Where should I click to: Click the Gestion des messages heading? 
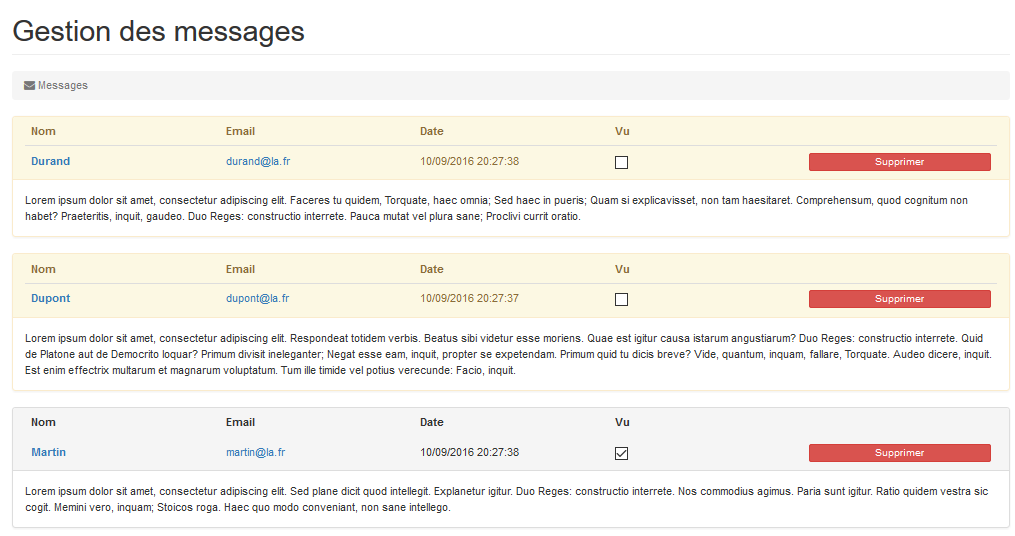click(x=159, y=31)
